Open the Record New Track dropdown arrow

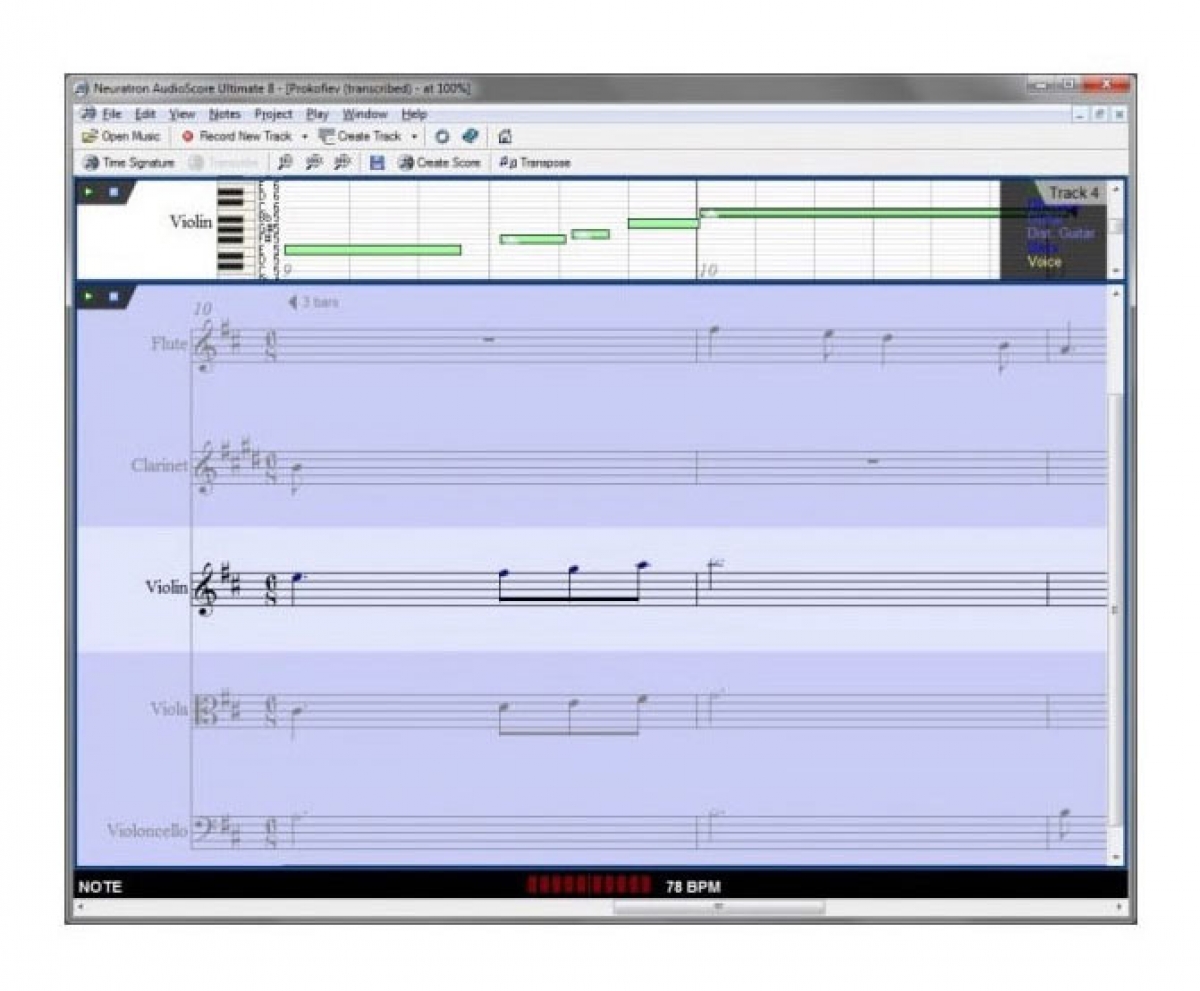tap(304, 137)
